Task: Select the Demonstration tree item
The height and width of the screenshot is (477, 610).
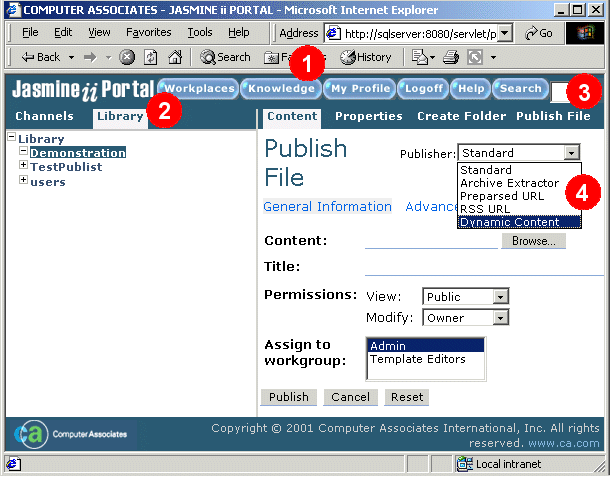Action: (78, 153)
